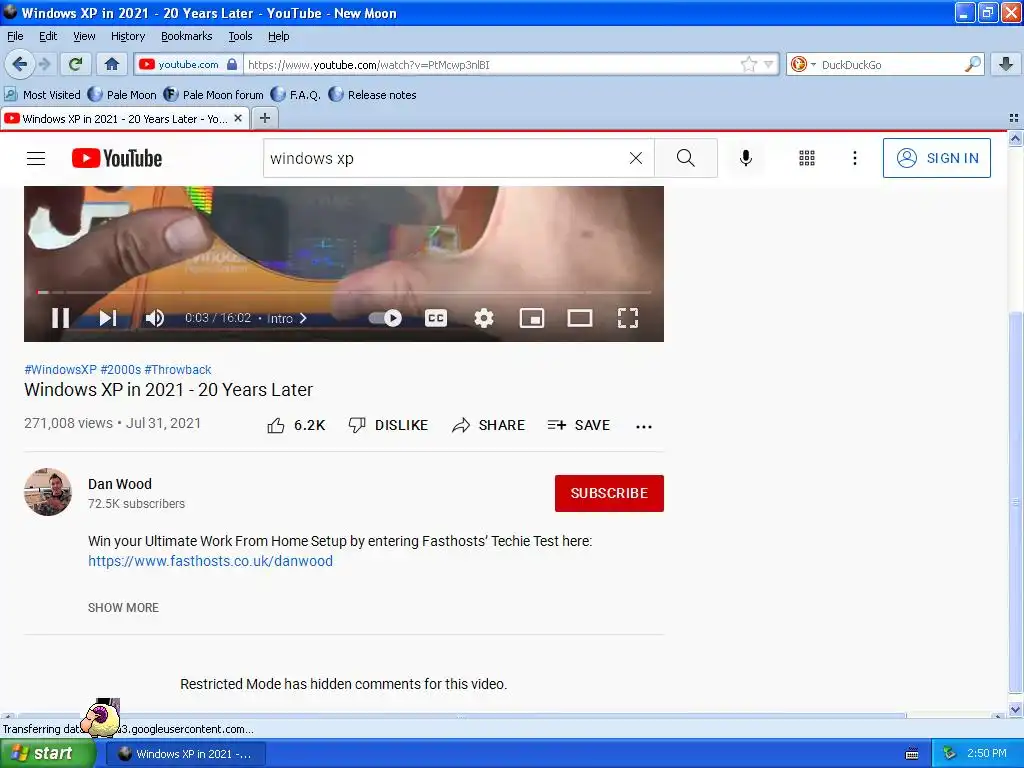Viewport: 1024px width, 768px height.
Task: Open the View menu
Action: click(84, 36)
